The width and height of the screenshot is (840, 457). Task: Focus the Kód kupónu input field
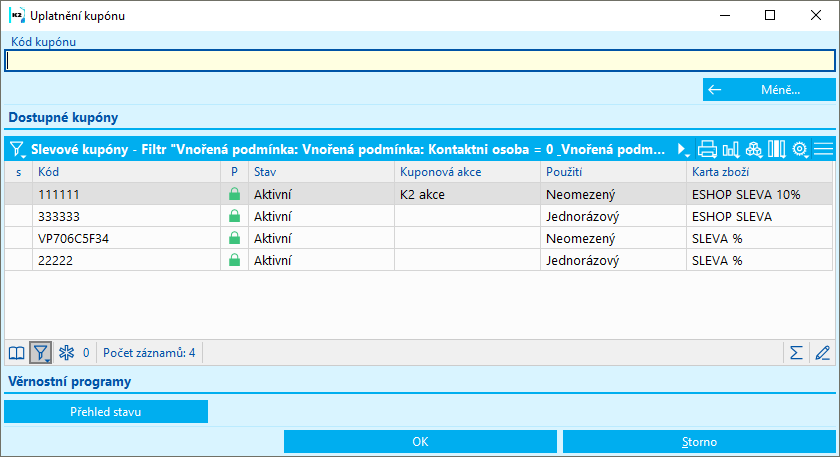coord(420,61)
